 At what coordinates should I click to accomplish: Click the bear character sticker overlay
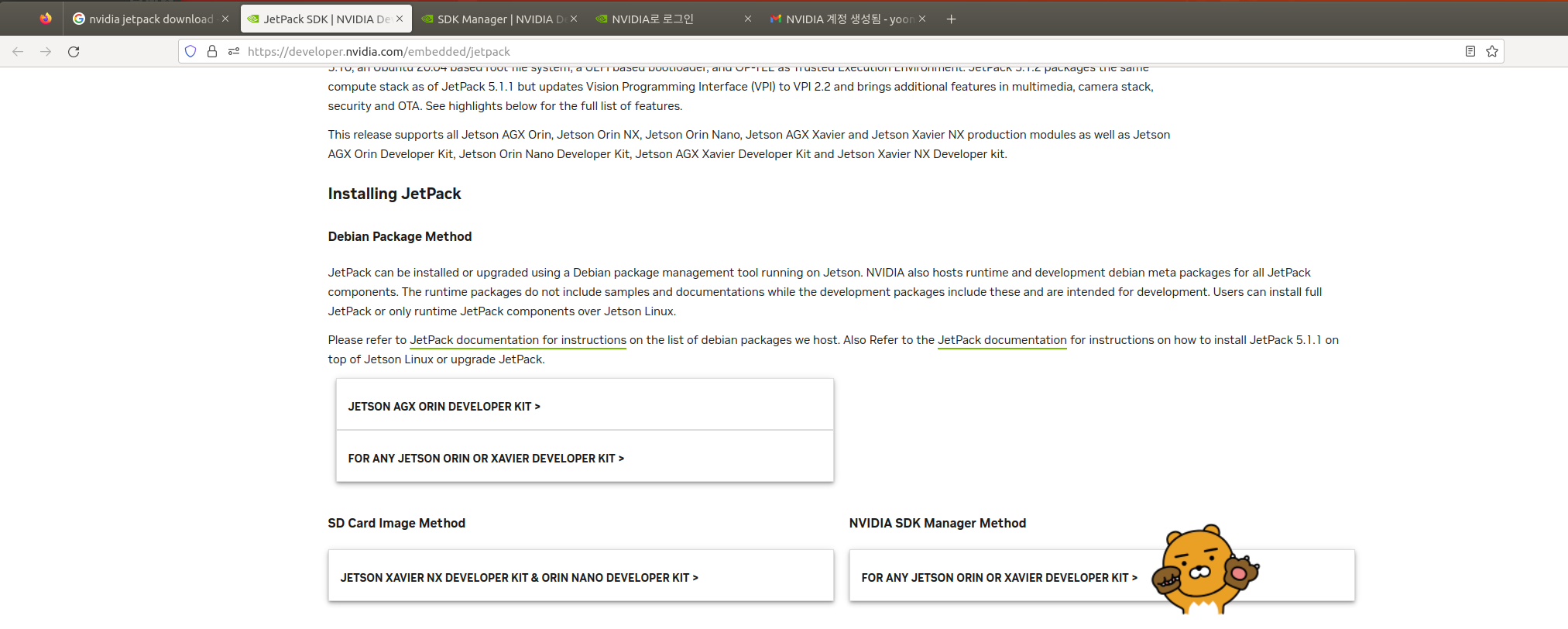[1205, 569]
